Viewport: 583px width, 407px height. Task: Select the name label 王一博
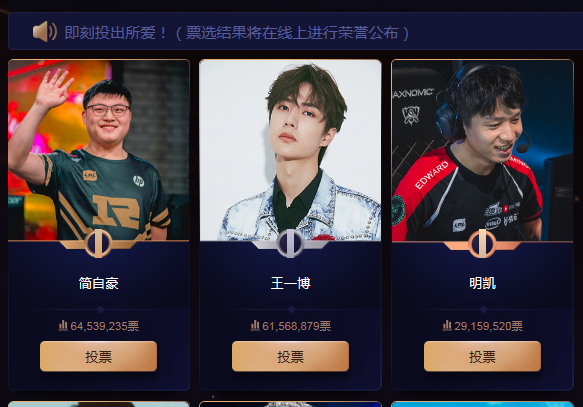[290, 283]
